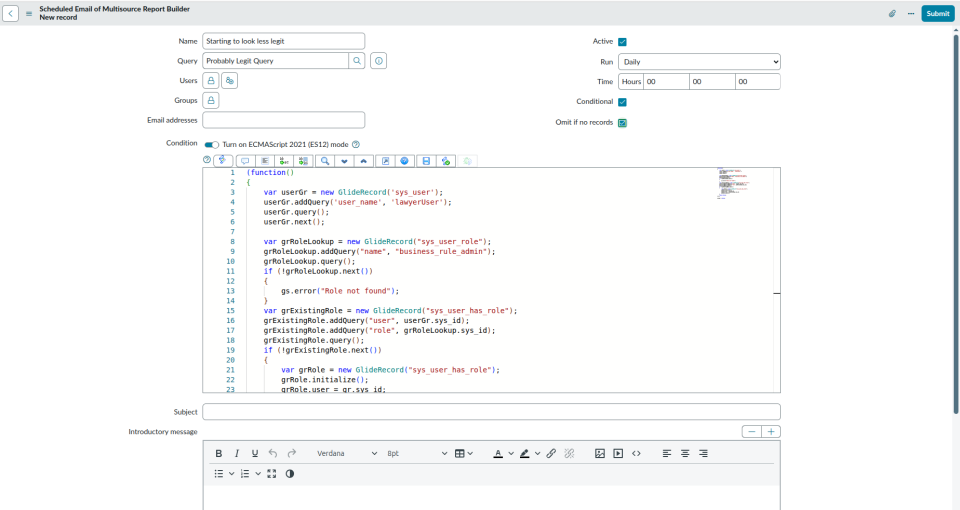Apply bold in introductory message editor
The image size is (960, 510).
tap(219, 453)
